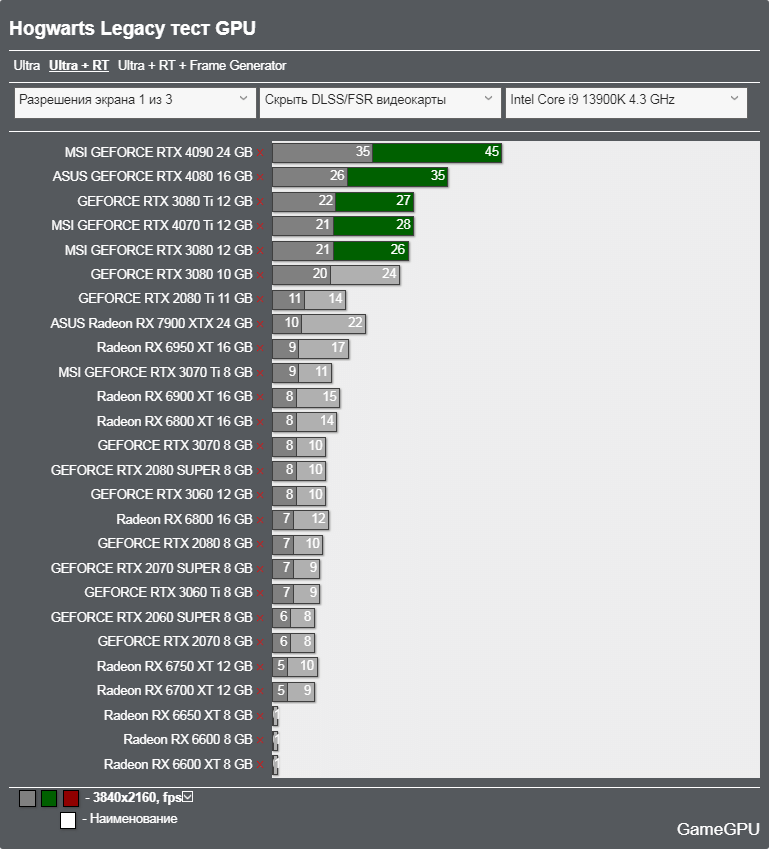
Task: Select the Ultra + RT tab
Action: 79,66
